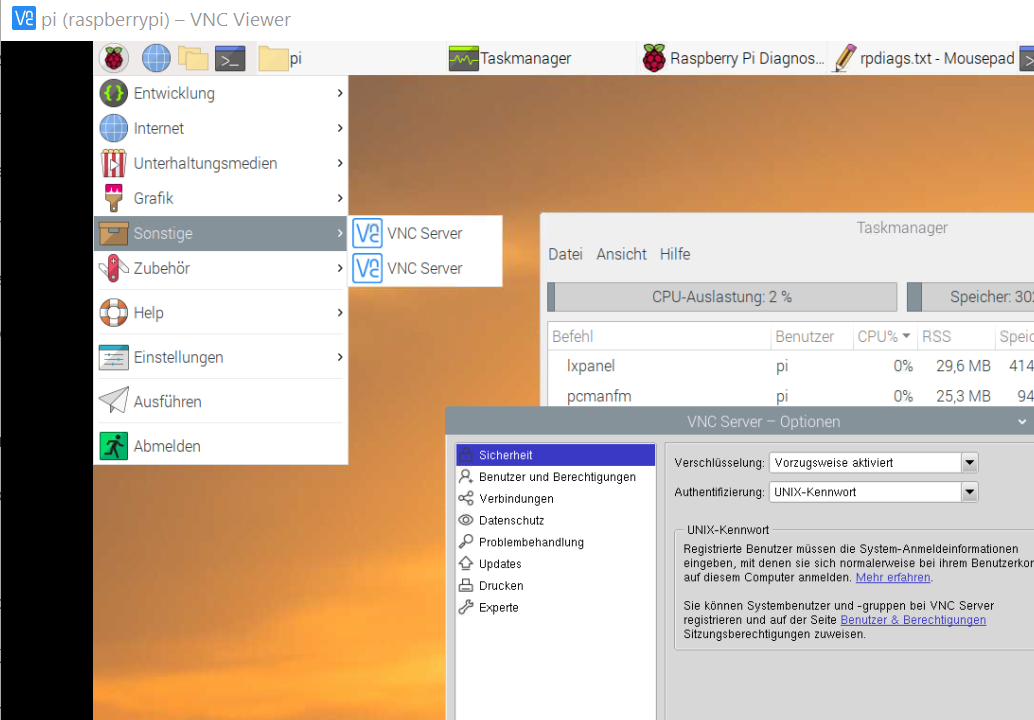Switch to rpdiags.txt Mousepad taskbar entry
This screenshot has width=1034, height=720.
click(925, 58)
